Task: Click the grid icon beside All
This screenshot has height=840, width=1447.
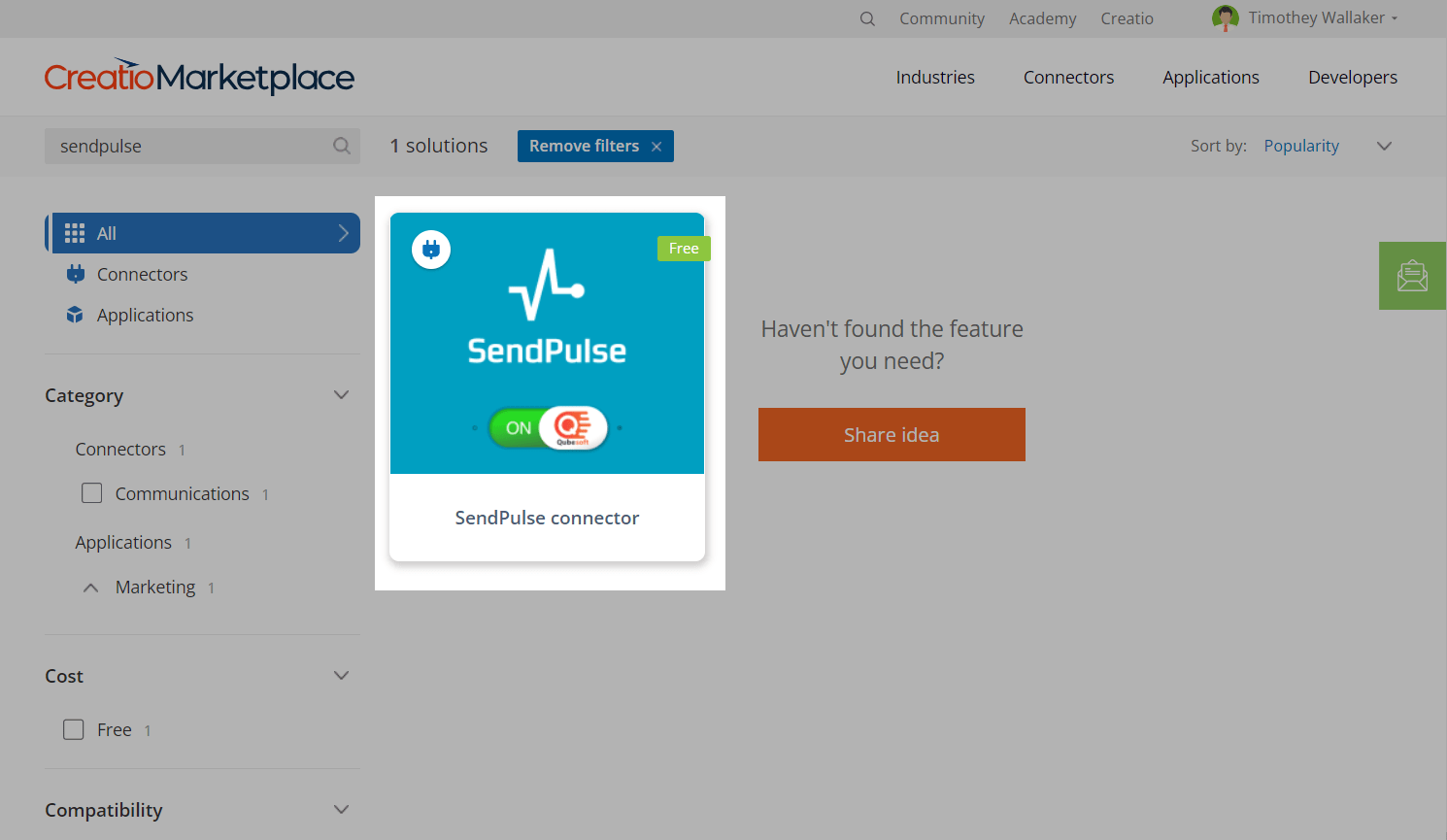Action: coord(75,233)
